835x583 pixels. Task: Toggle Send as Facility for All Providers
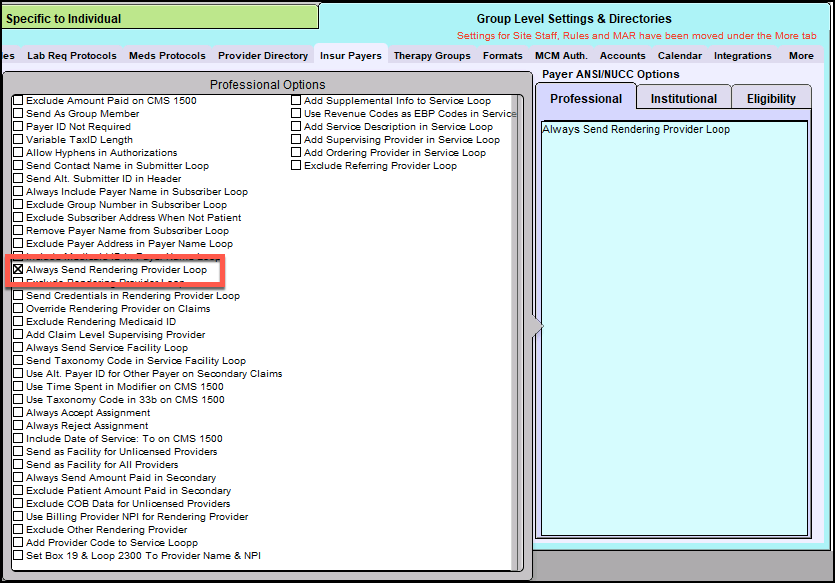tap(18, 464)
